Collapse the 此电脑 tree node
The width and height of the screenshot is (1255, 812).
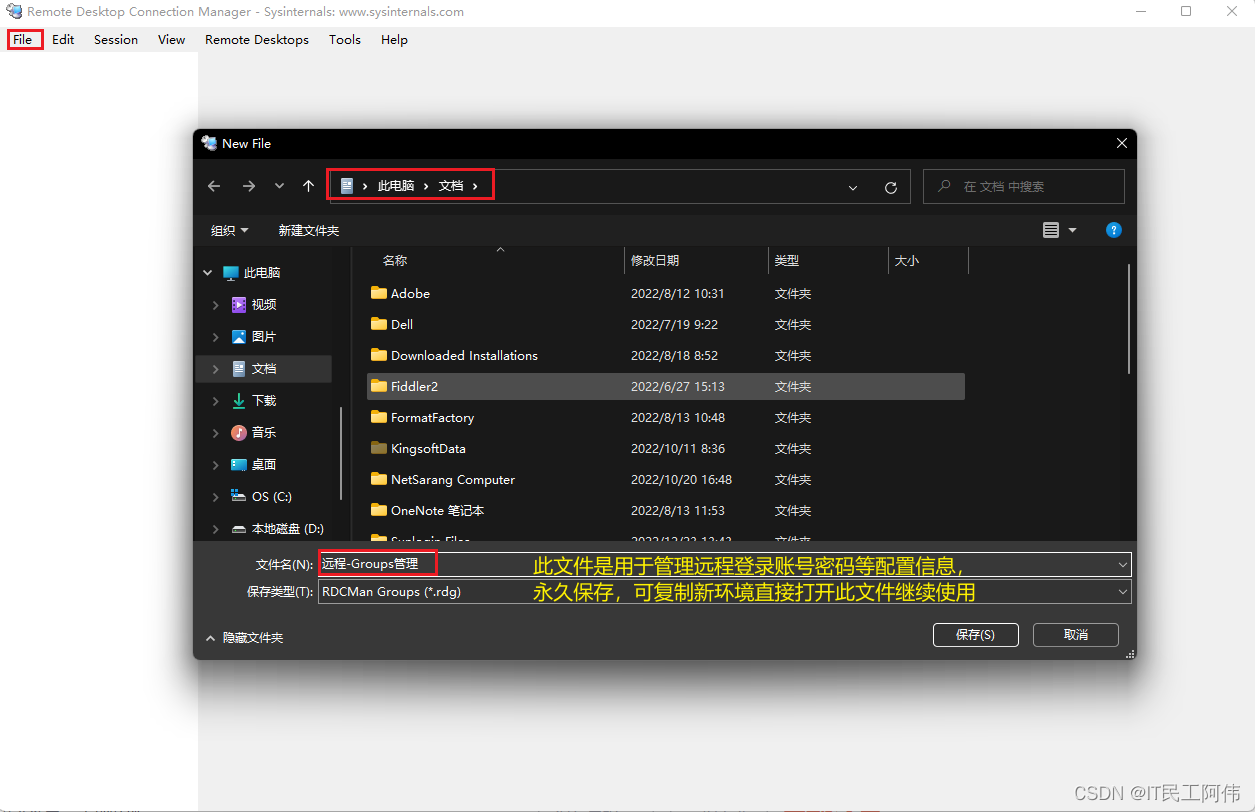tap(207, 272)
